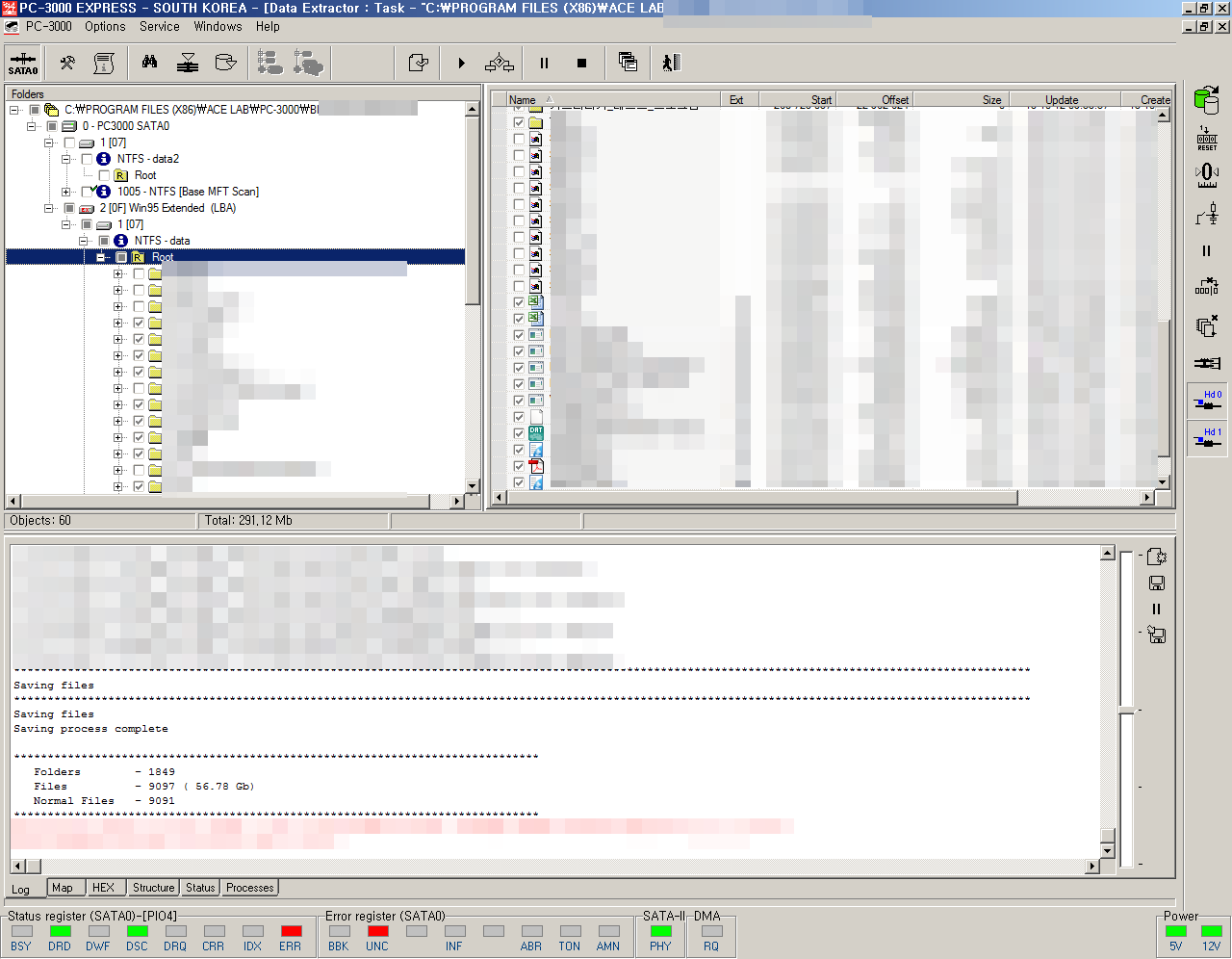The width and height of the screenshot is (1232, 959).
Task: Open the Service menu
Action: tap(160, 27)
